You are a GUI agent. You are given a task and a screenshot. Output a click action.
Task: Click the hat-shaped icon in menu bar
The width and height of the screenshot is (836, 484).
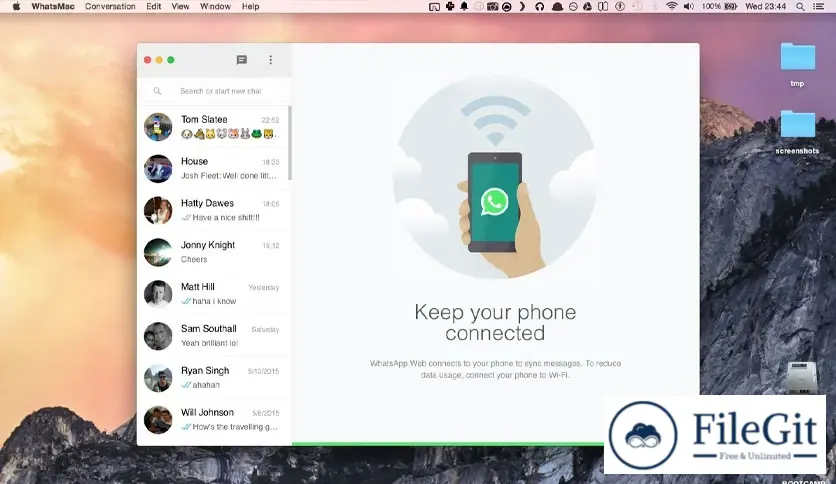(x=557, y=6)
